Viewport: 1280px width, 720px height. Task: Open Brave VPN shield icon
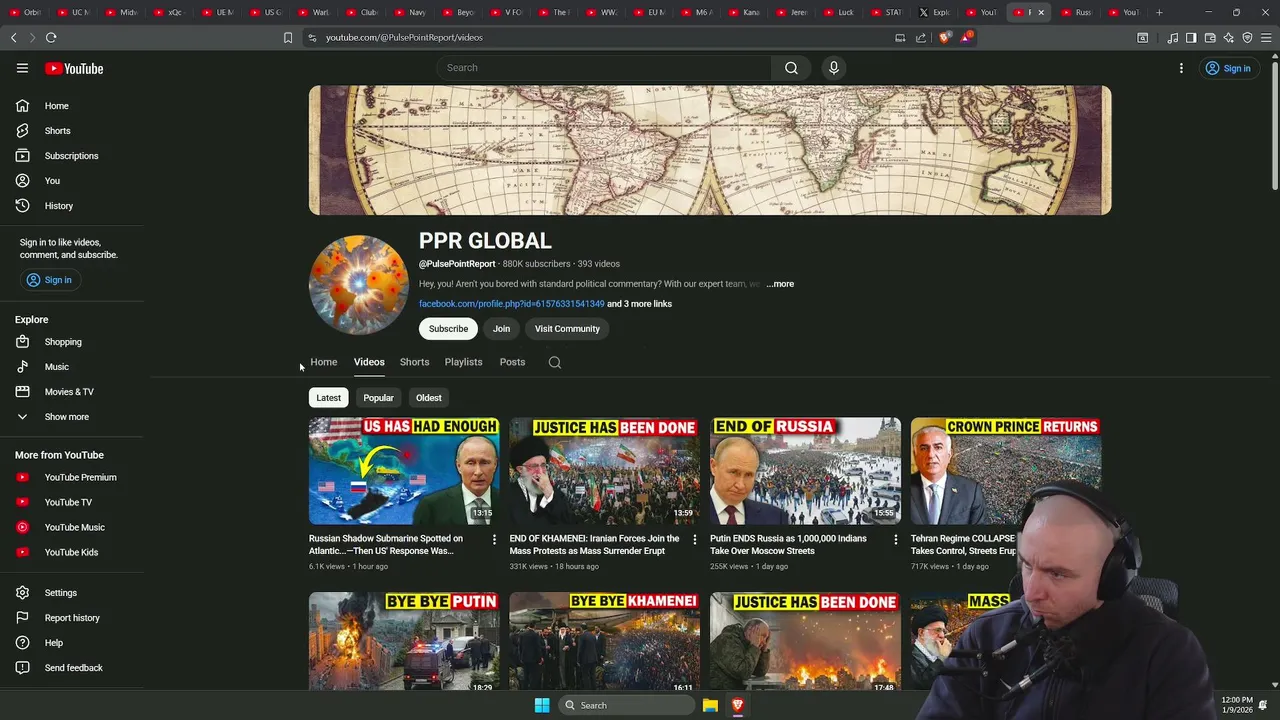click(1247, 38)
